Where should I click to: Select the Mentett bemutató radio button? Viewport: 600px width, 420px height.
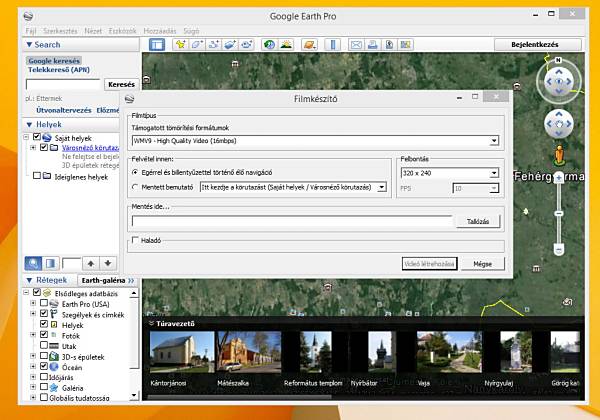pyautogui.click(x=135, y=187)
